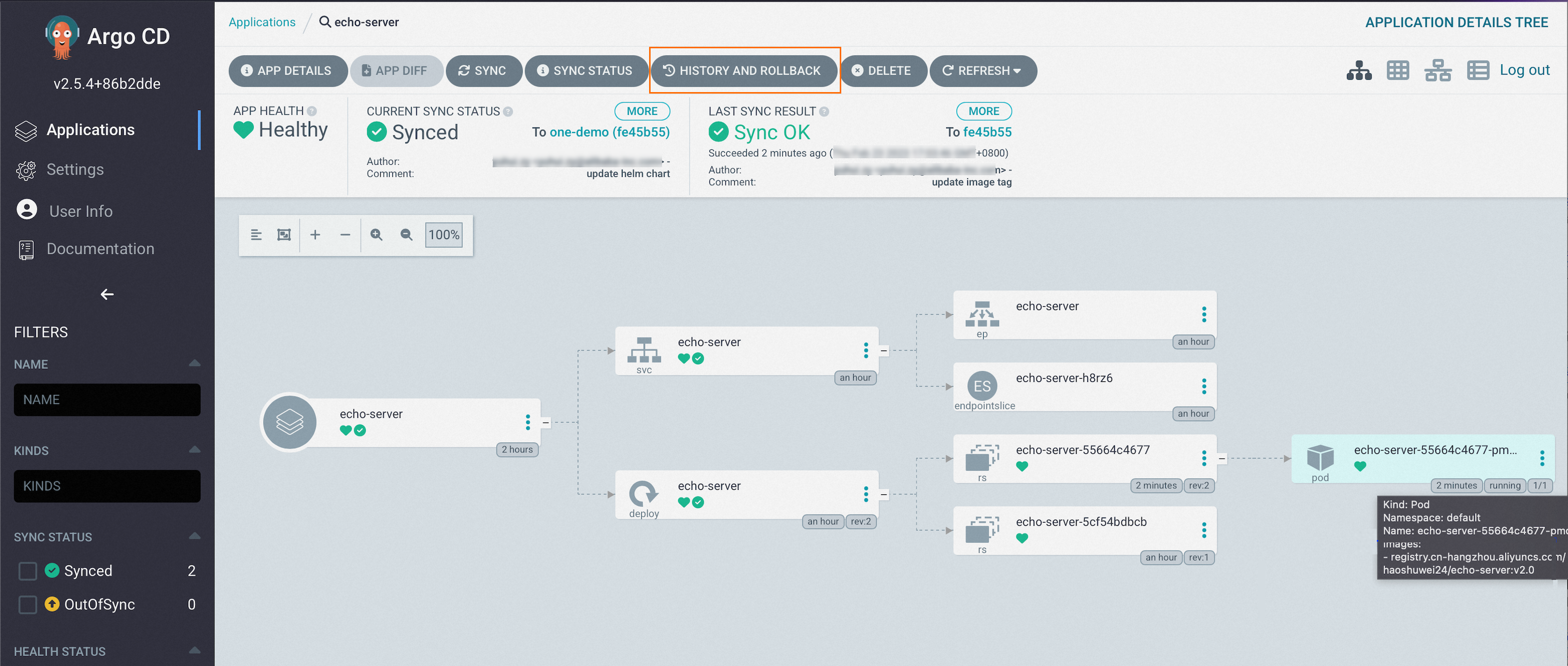Check the OutOfSync filter checkbox
Screen dimensions: 1568x666
tap(28, 604)
